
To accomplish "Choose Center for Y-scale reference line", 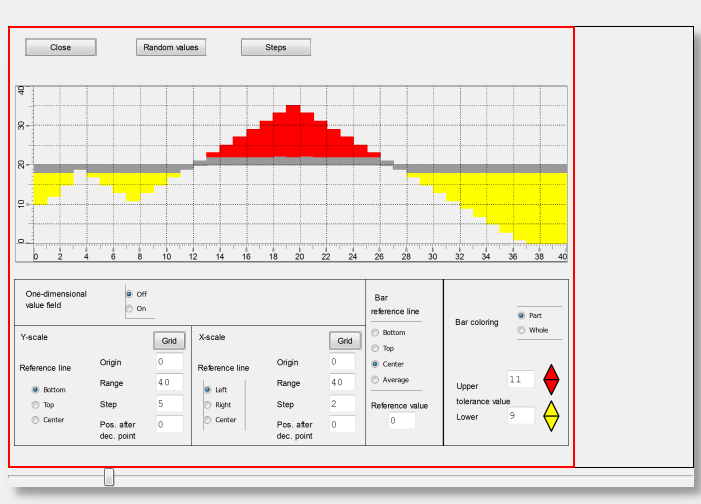I will click(x=36, y=420).
